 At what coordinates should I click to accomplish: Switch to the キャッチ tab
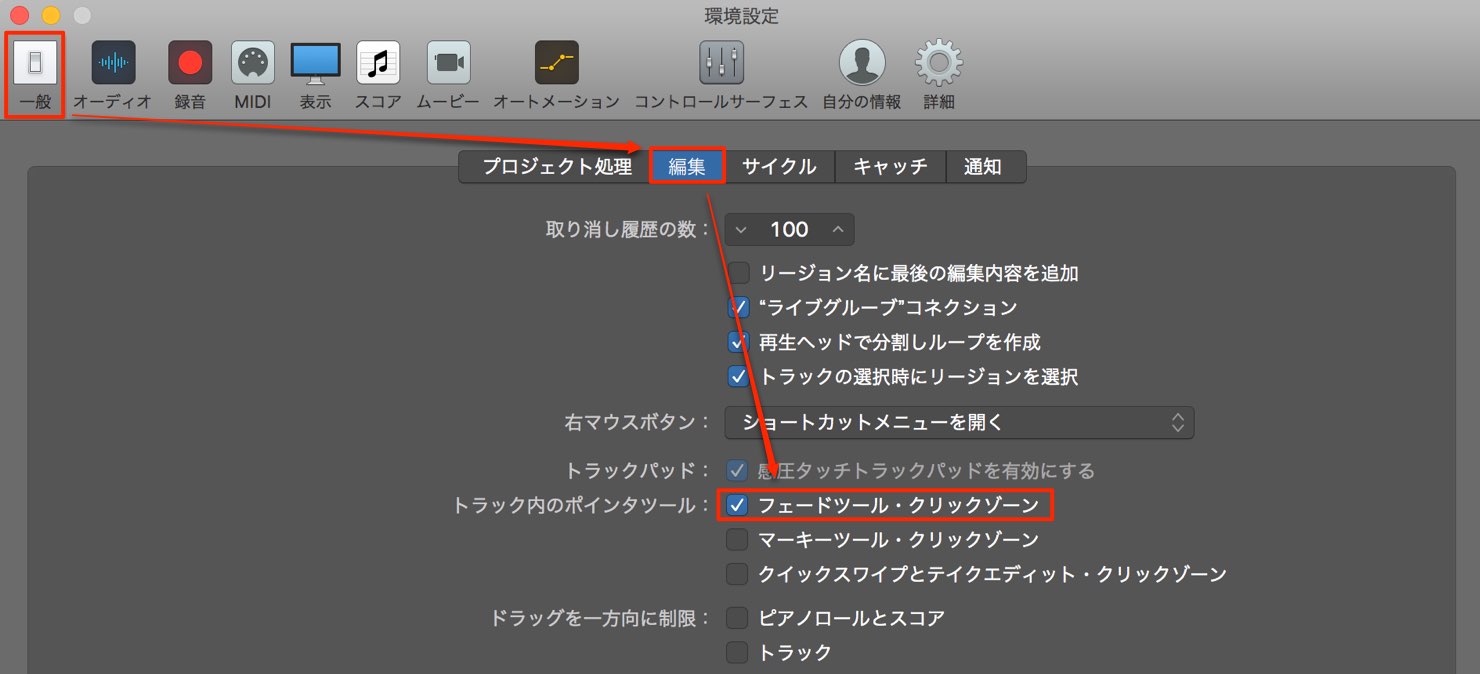click(x=890, y=167)
